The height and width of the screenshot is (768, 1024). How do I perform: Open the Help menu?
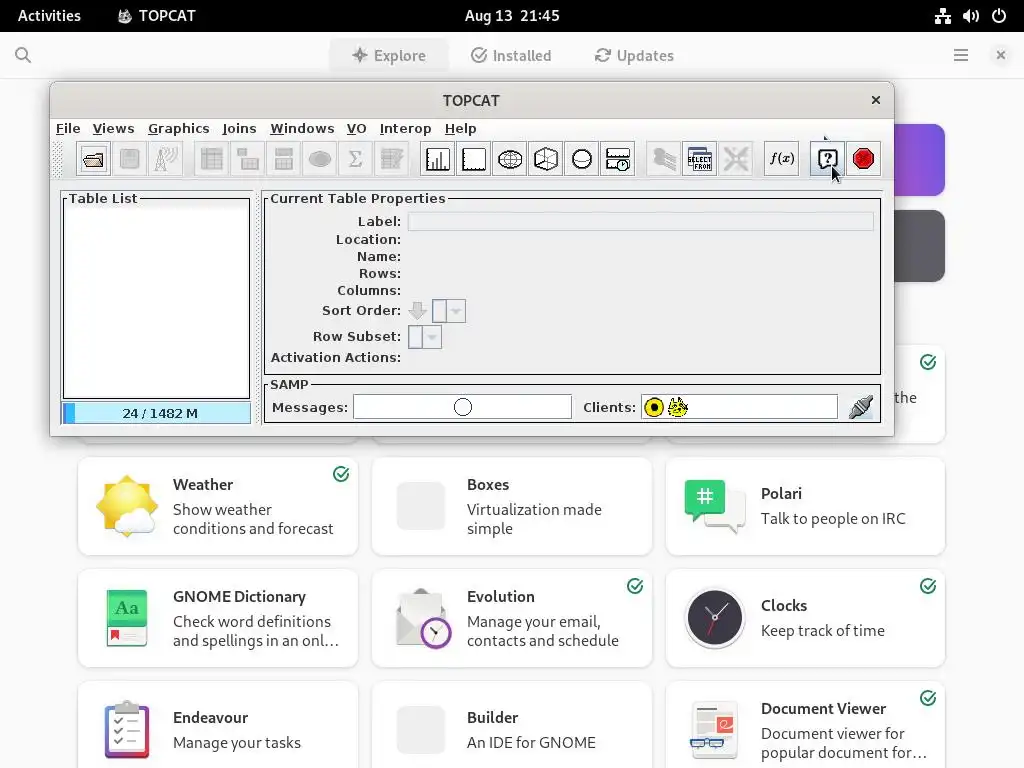(460, 129)
